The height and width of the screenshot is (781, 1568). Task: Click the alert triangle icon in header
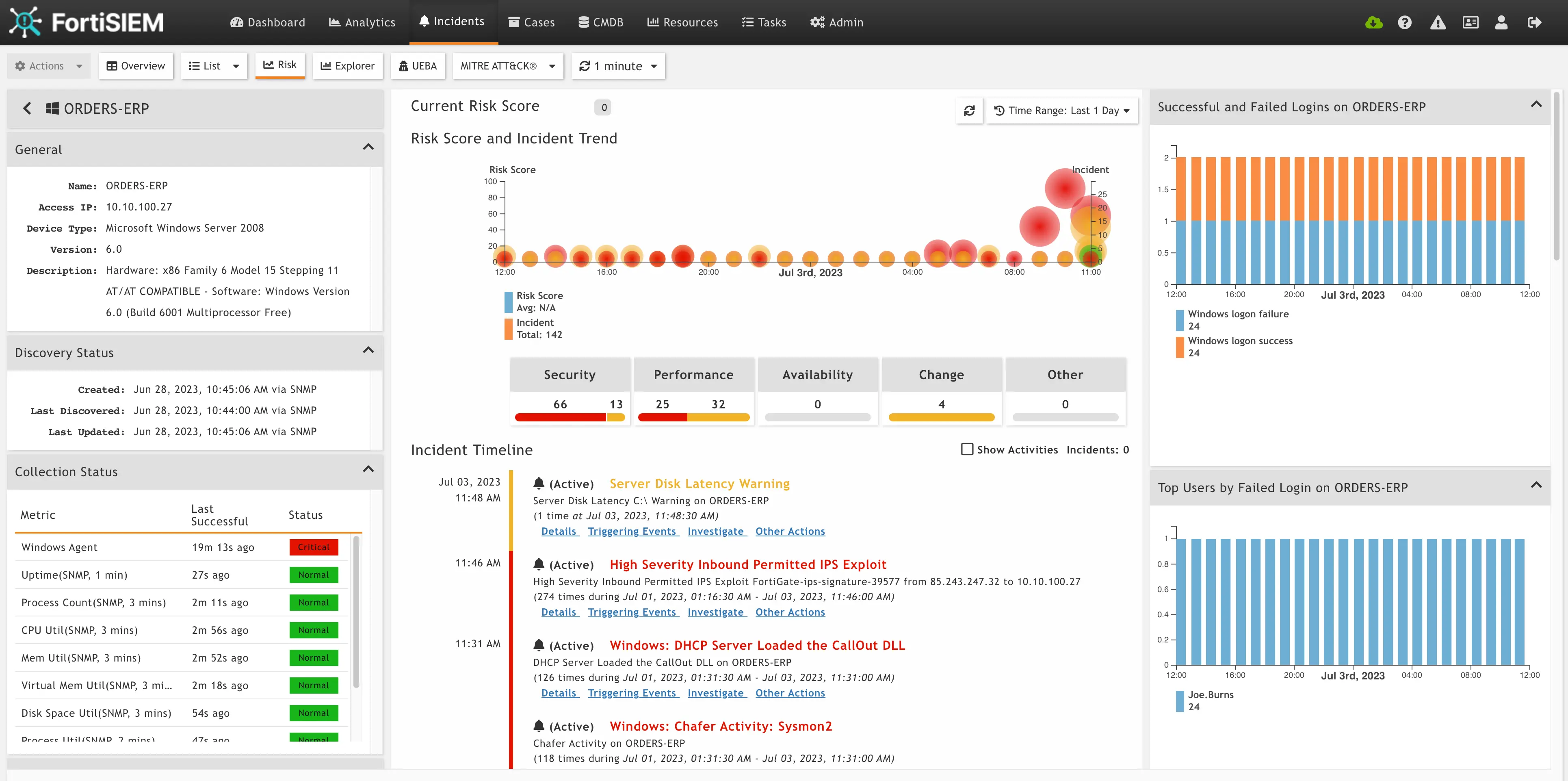(x=1438, y=22)
